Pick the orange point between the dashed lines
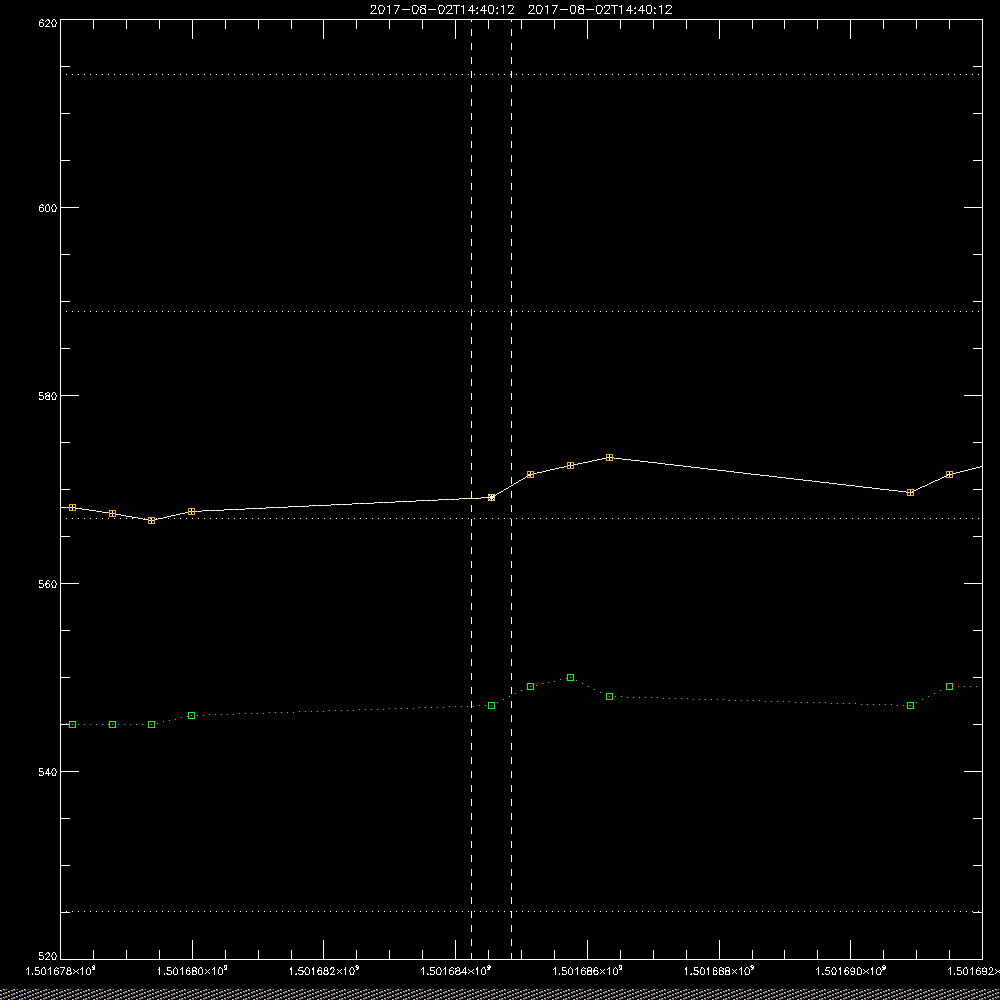This screenshot has height=1000, width=1000. 491,497
